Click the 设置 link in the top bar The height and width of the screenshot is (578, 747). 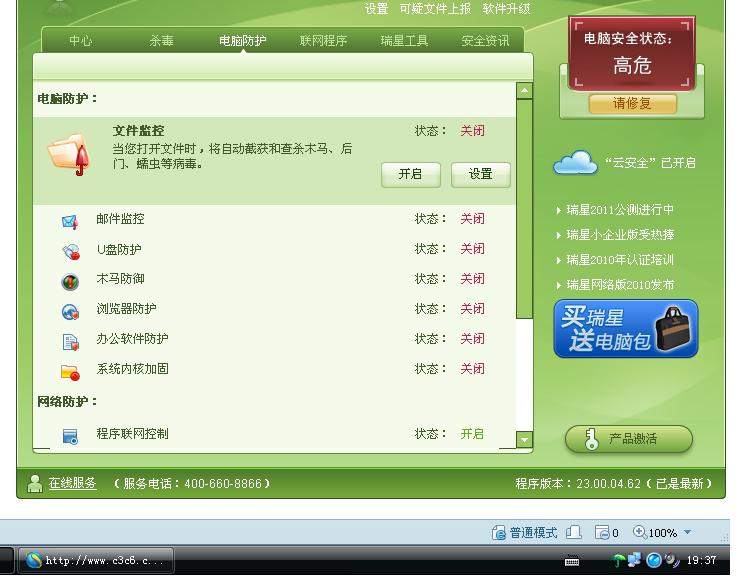tap(376, 9)
